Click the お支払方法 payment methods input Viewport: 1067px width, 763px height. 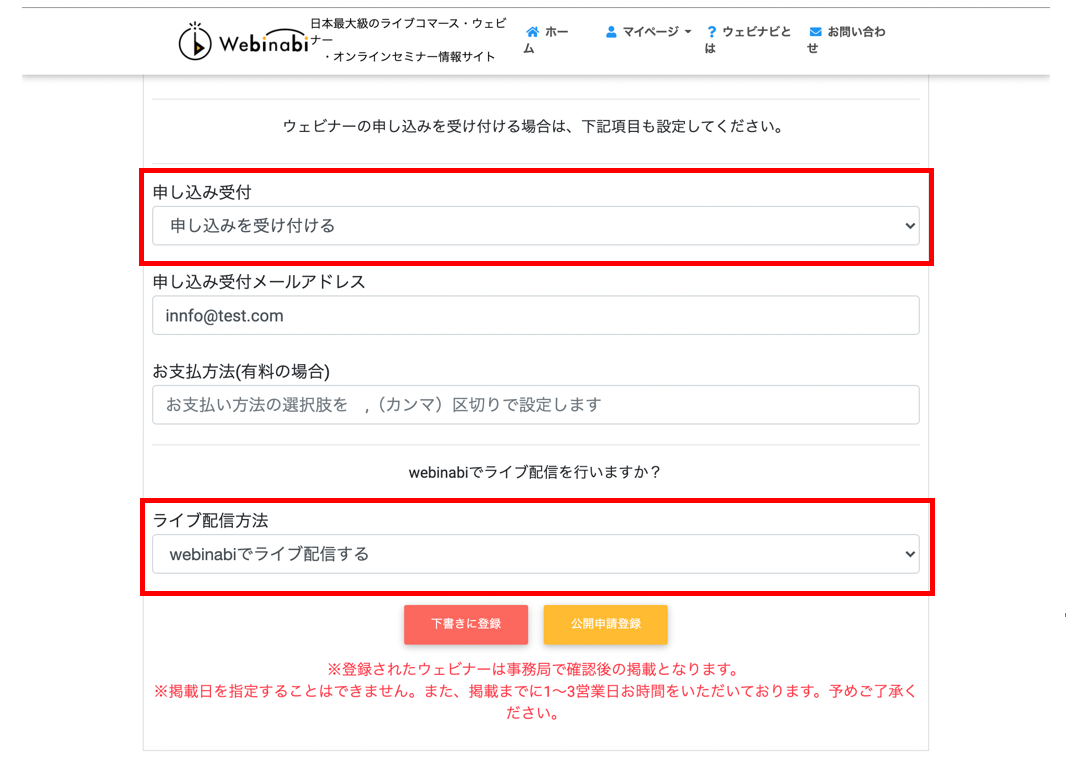[535, 405]
